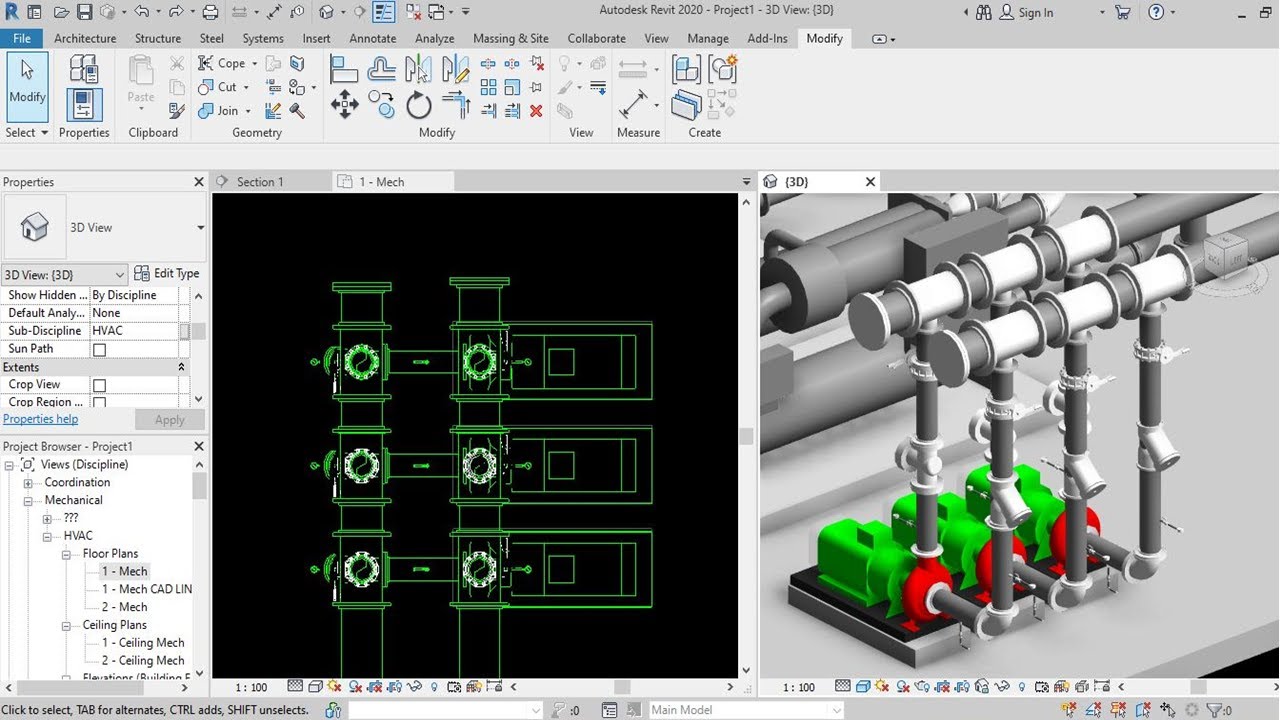Open the Autodesk App Store cart
The width and height of the screenshot is (1280, 720).
(1122, 13)
